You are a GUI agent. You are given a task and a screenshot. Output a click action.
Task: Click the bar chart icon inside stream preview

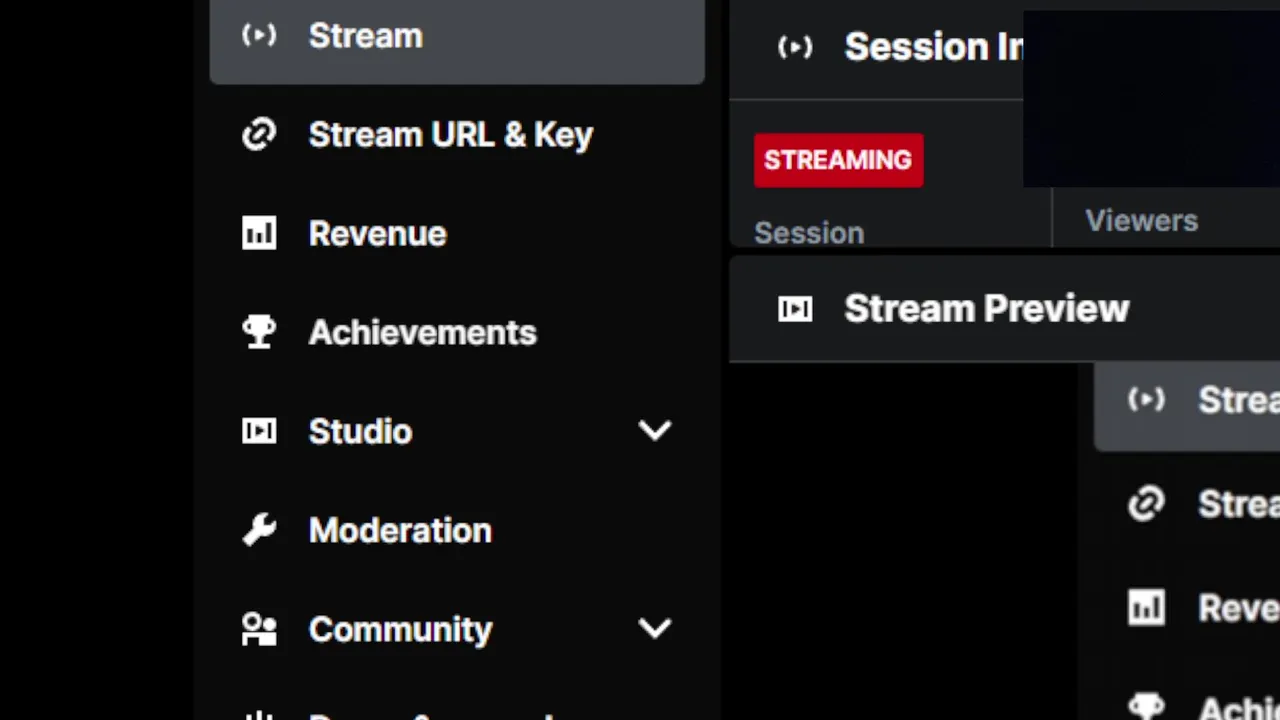(x=1146, y=607)
